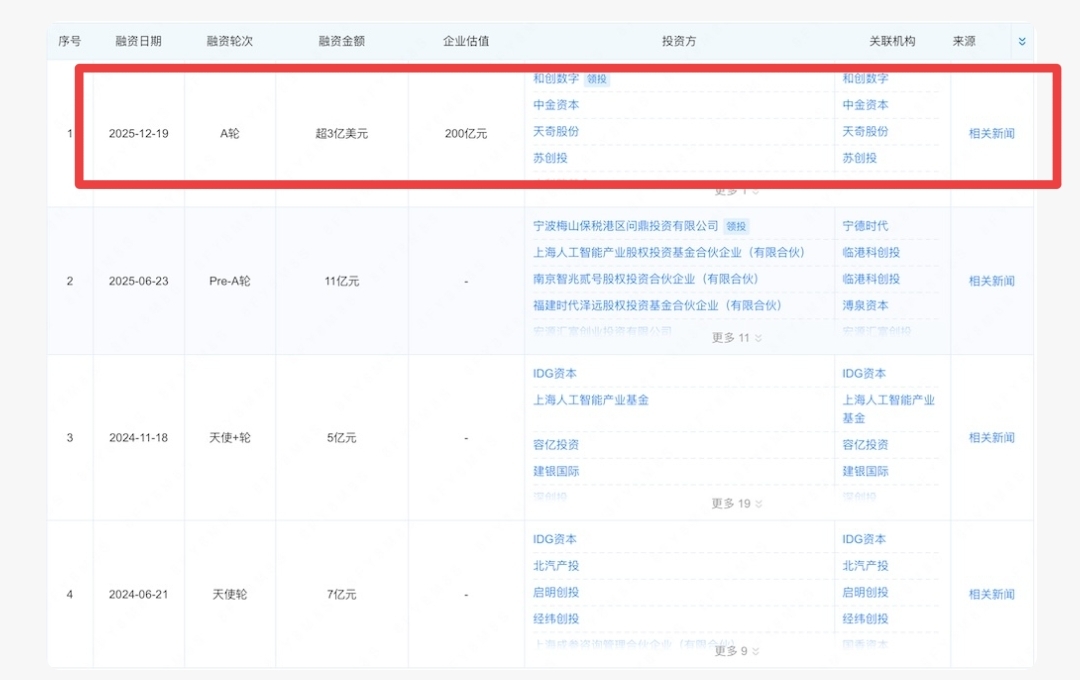Select amount cell 超3亿美元
This screenshot has width=1080, height=680.
[342, 134]
